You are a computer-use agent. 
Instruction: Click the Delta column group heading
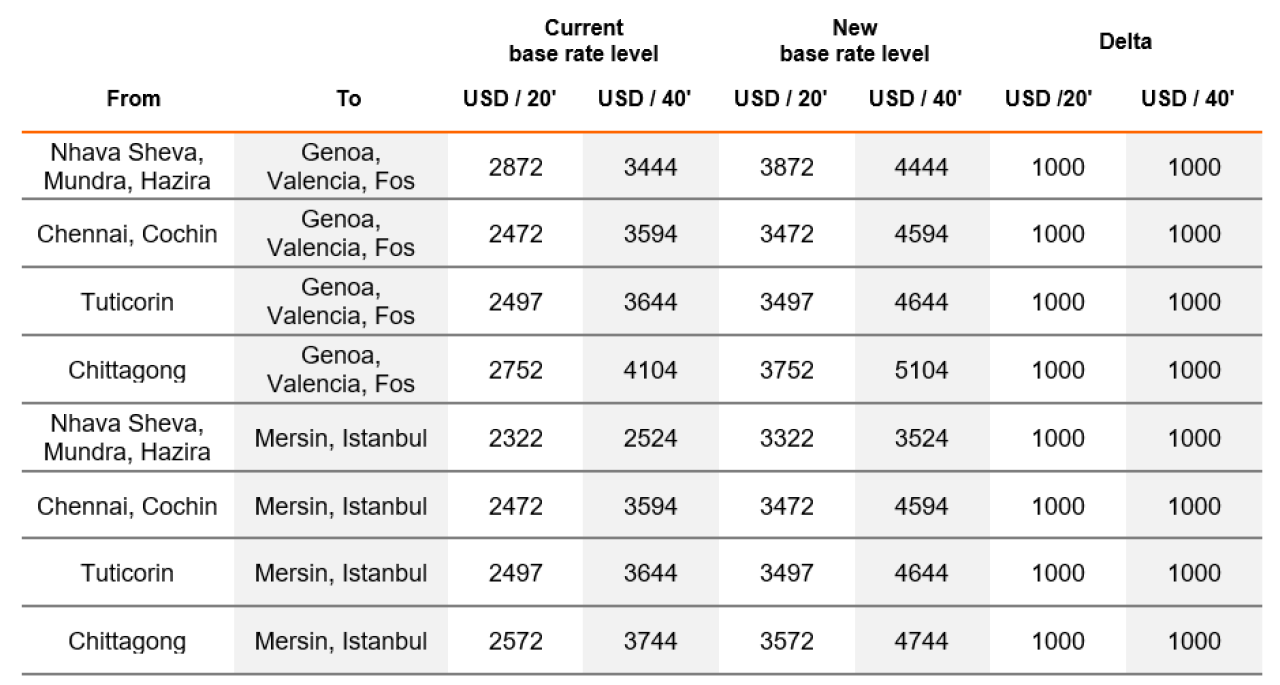1125,41
